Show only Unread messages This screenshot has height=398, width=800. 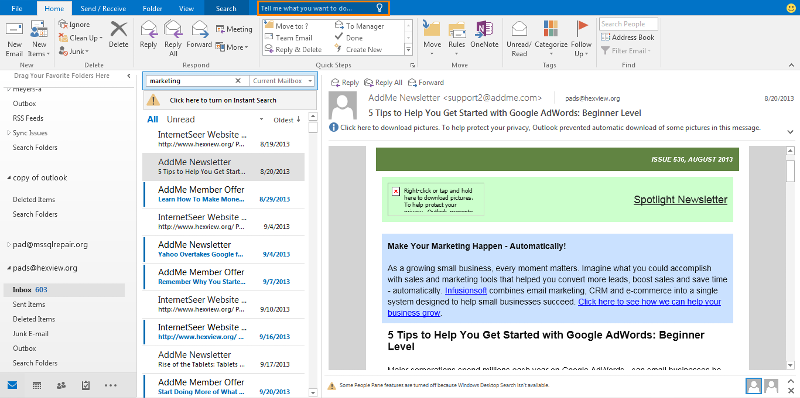point(181,119)
